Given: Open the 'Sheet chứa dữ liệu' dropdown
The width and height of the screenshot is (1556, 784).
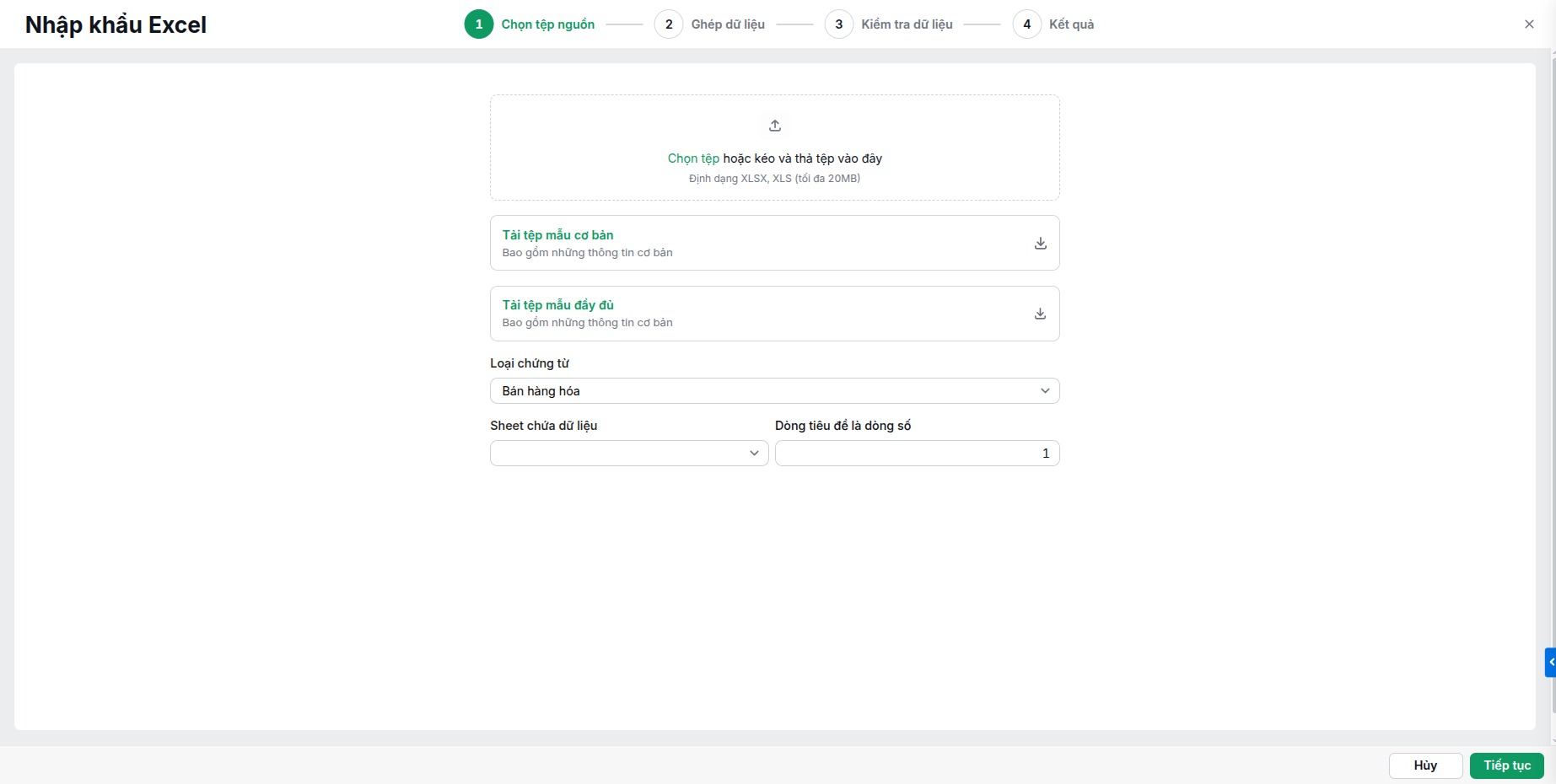Looking at the screenshot, I should tap(629, 454).
